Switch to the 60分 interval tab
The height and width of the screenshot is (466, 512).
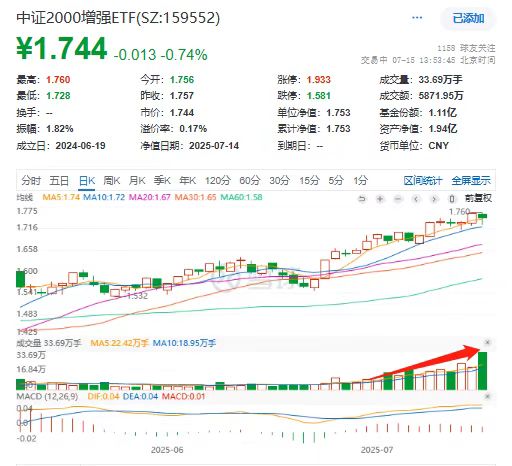pyautogui.click(x=250, y=181)
